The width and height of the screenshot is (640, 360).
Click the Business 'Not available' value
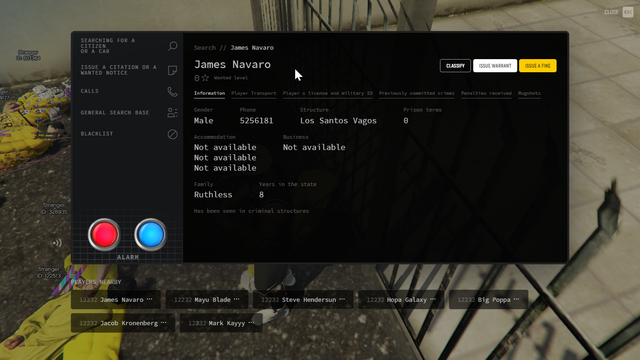pyautogui.click(x=314, y=147)
